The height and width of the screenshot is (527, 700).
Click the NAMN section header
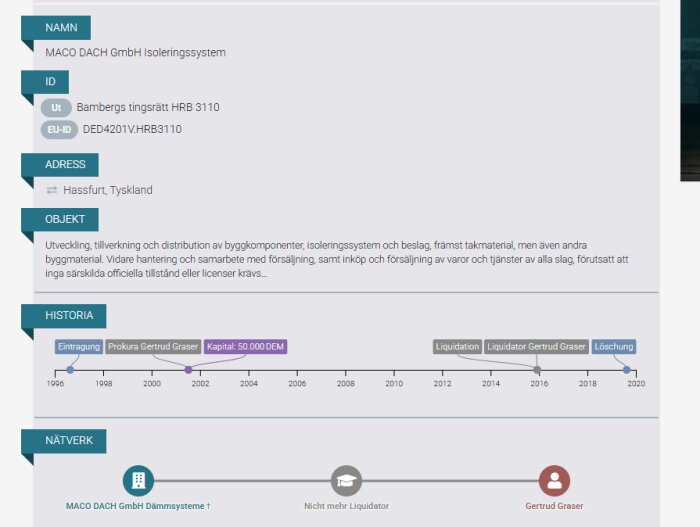(x=56, y=28)
